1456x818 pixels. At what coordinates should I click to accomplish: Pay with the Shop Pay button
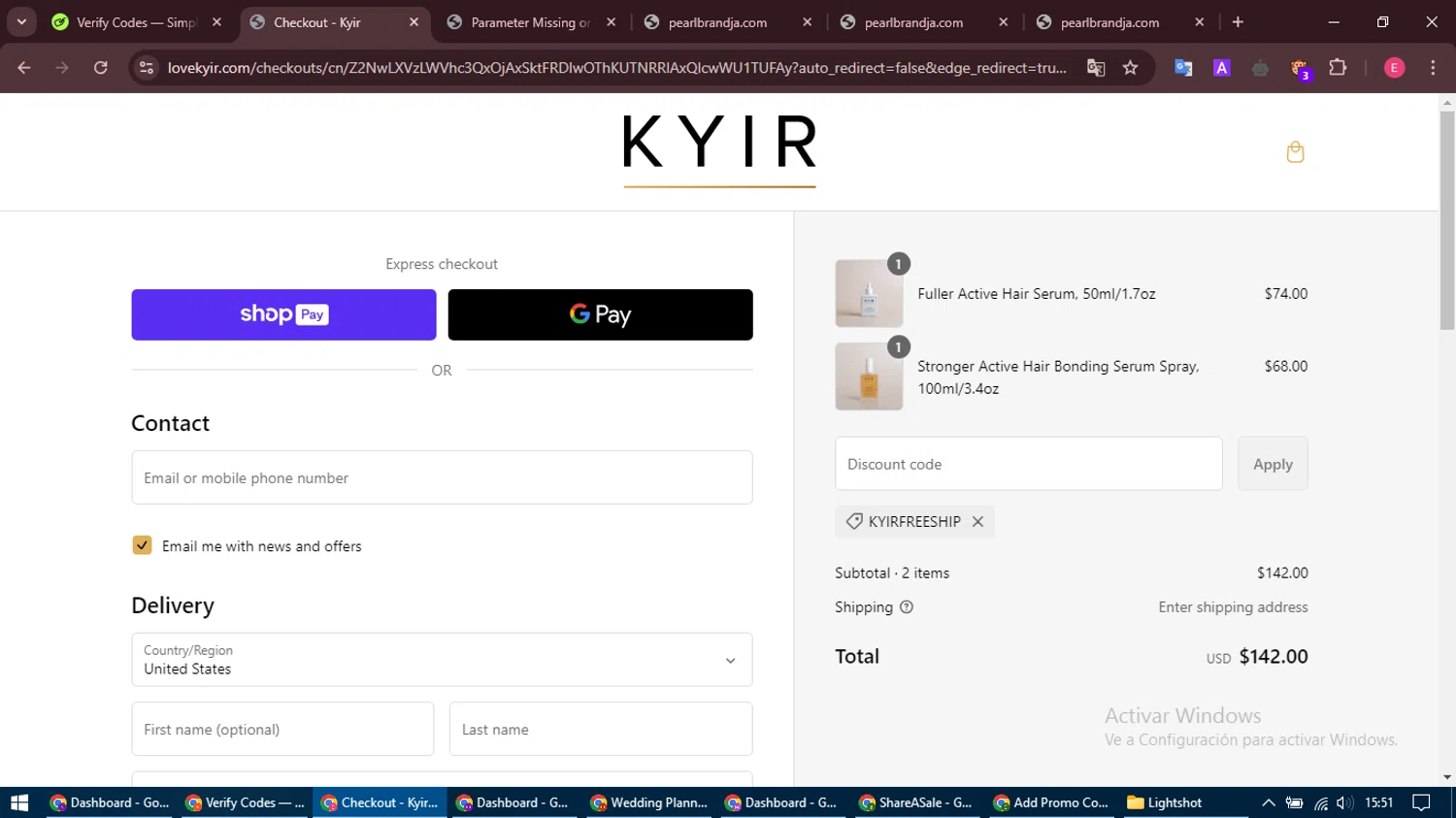283,314
